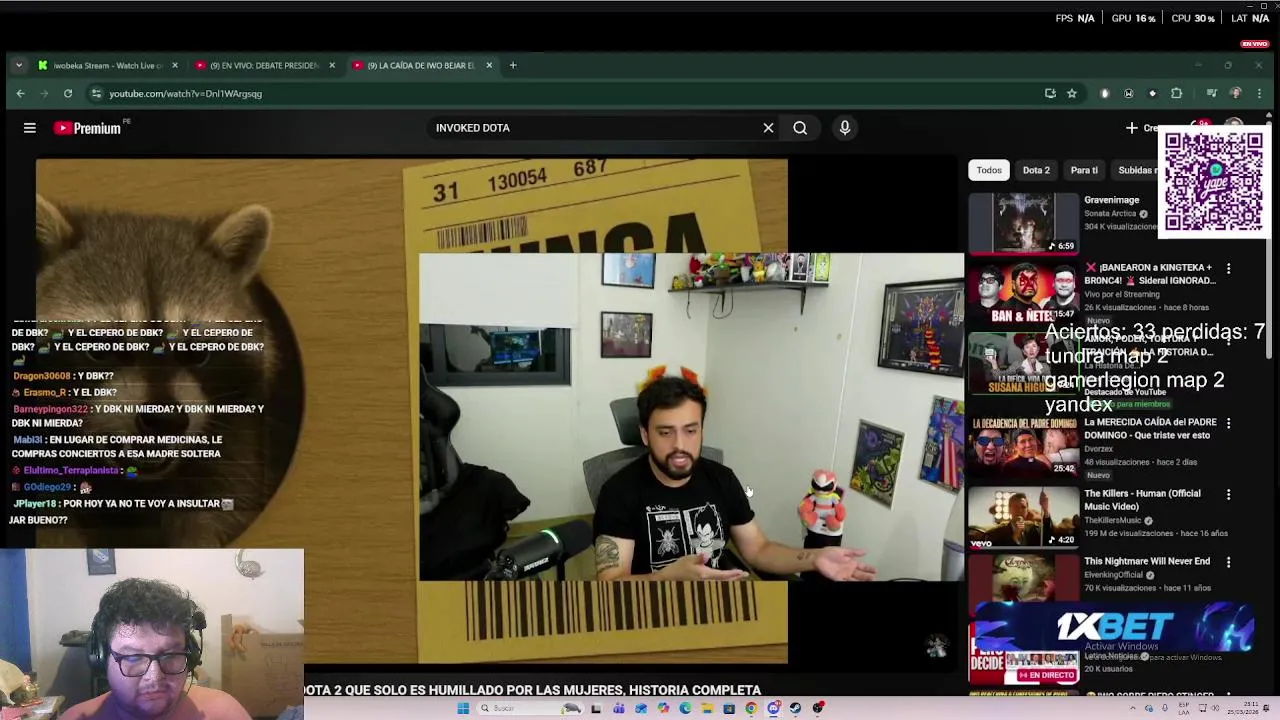Open more options for The Killers video

(1228, 494)
